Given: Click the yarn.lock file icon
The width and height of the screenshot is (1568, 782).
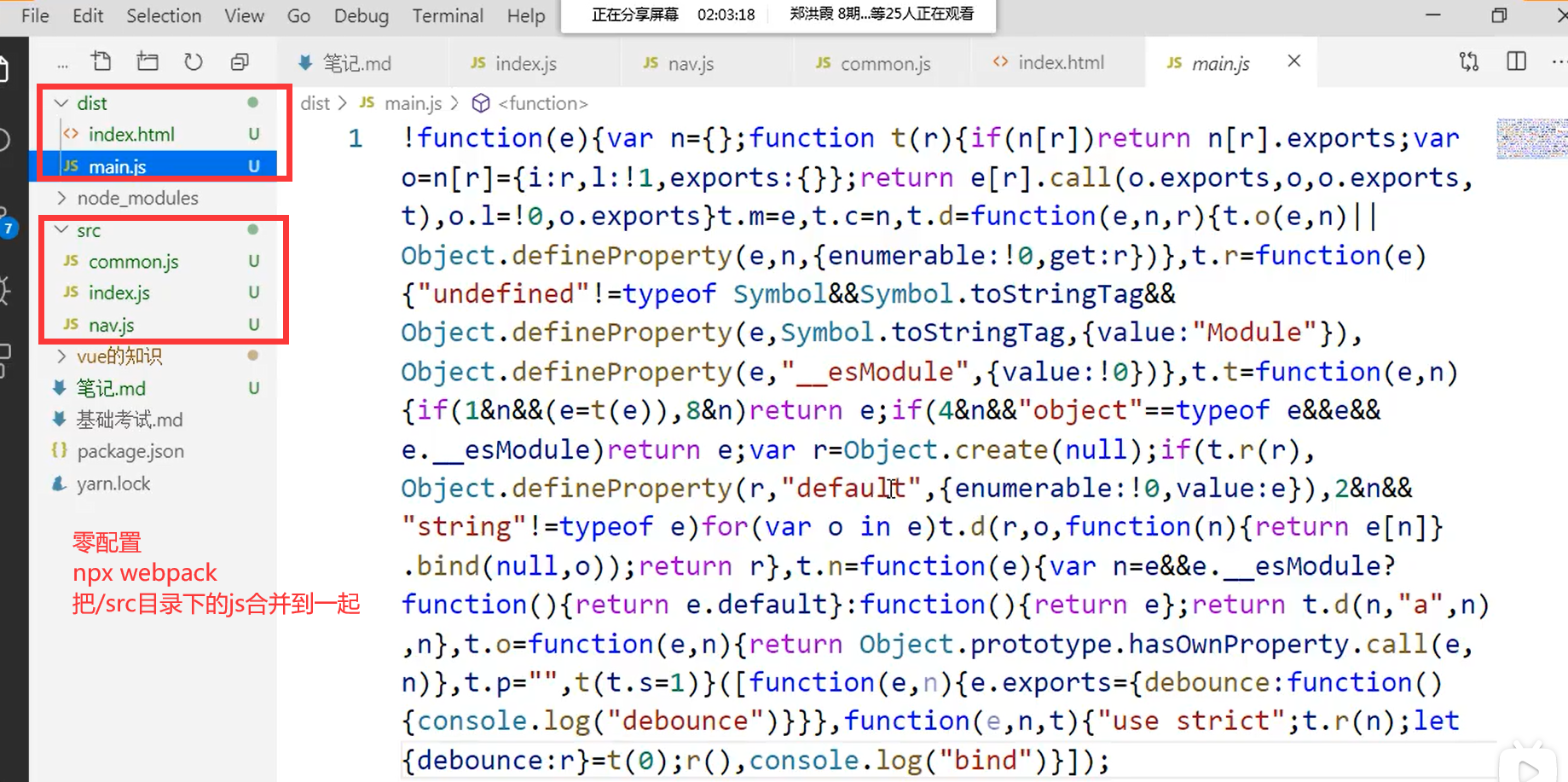Looking at the screenshot, I should point(59,484).
